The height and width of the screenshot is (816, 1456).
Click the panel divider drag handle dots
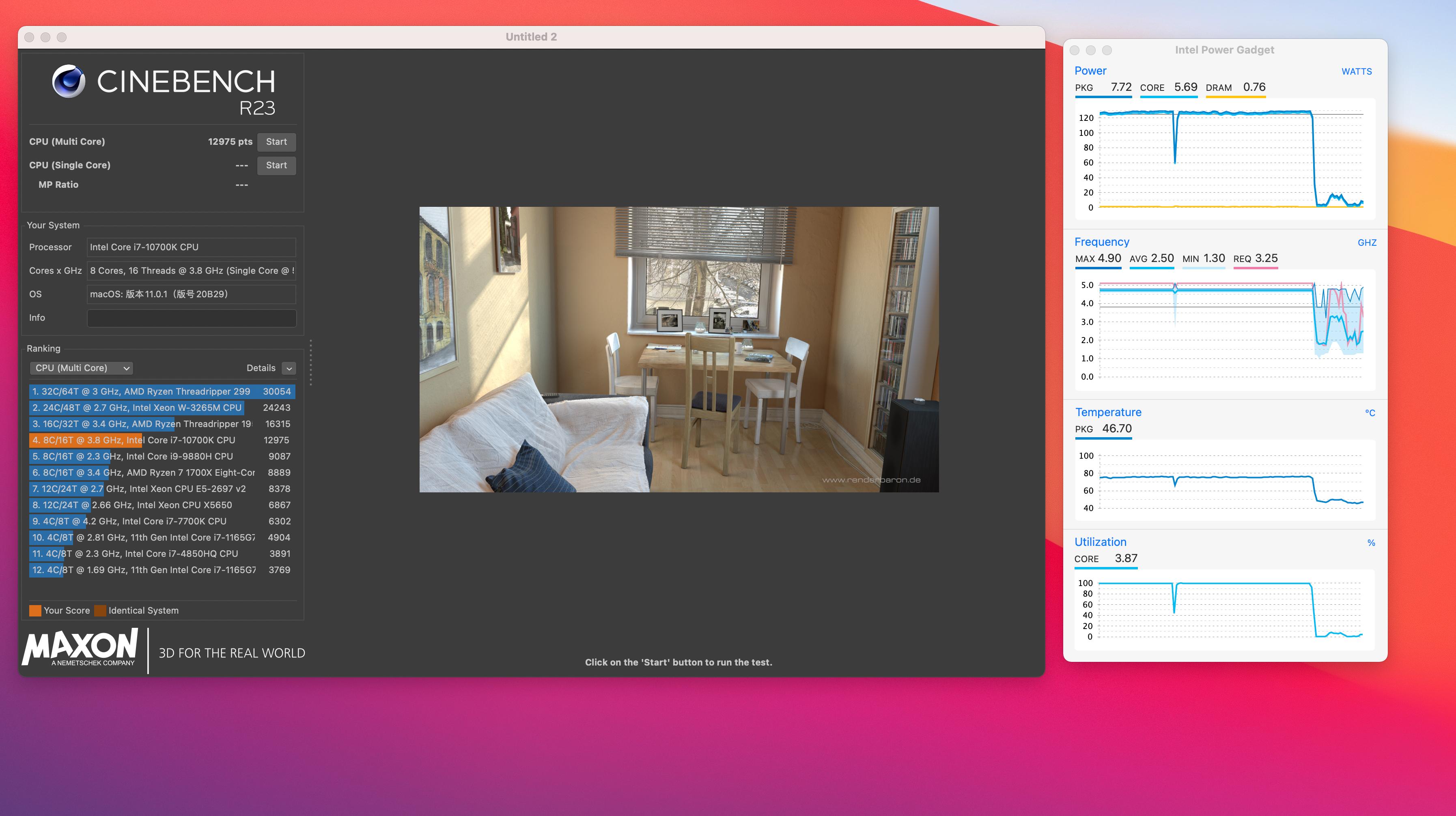click(310, 363)
